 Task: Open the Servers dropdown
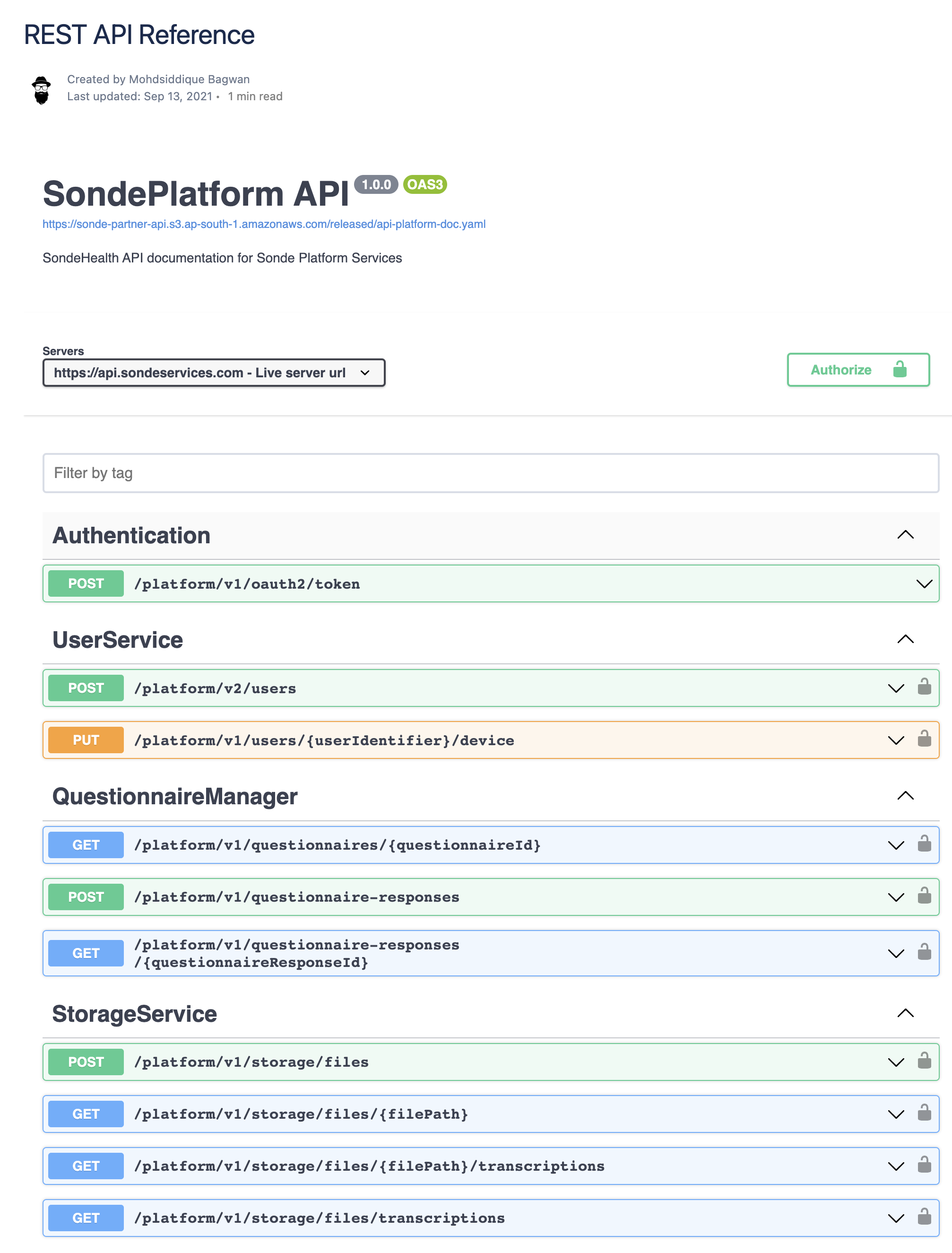coord(214,372)
